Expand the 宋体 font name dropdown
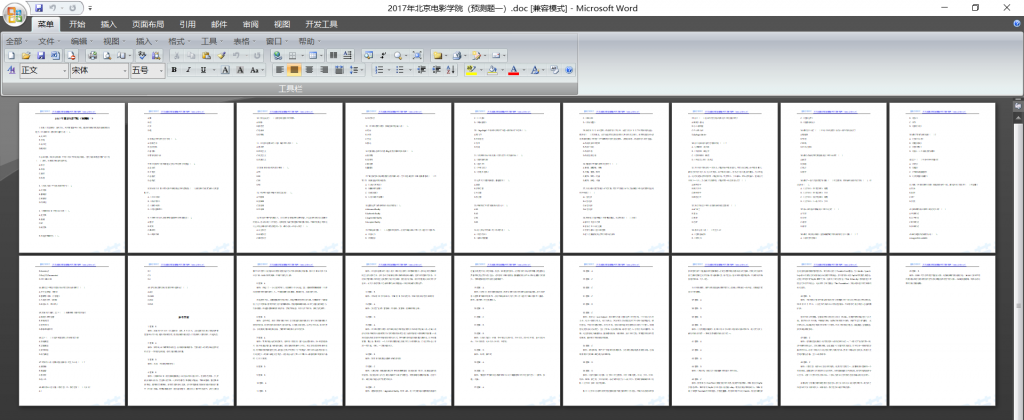Viewport: 1024px width, 420px height. tap(124, 71)
